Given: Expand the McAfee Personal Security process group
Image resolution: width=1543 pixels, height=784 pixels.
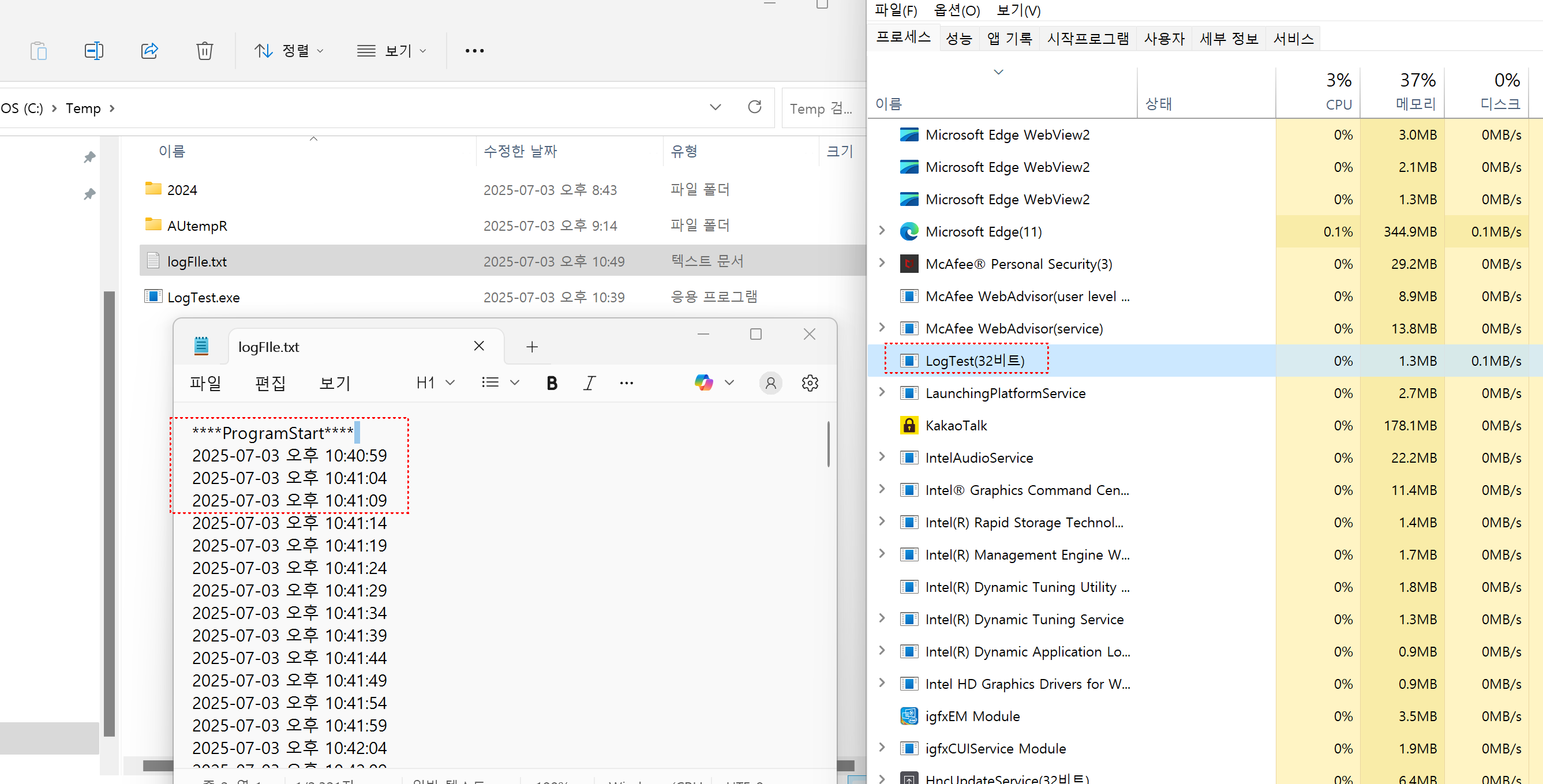Looking at the screenshot, I should click(882, 264).
